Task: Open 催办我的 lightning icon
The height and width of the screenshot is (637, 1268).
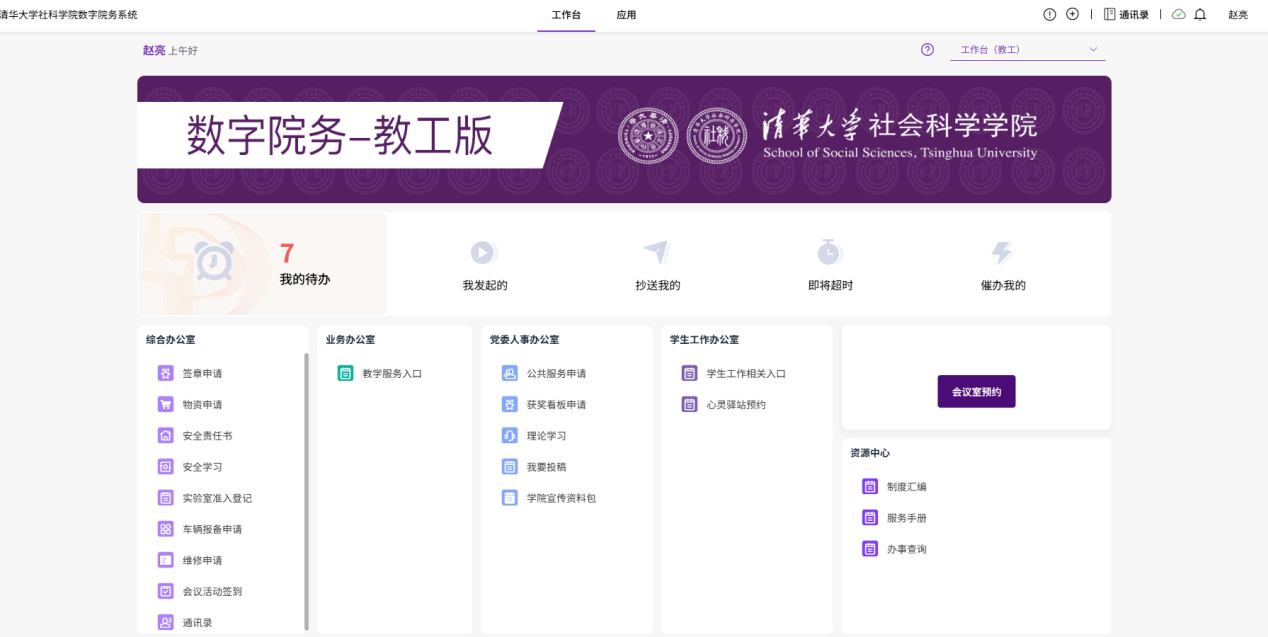Action: [1002, 253]
